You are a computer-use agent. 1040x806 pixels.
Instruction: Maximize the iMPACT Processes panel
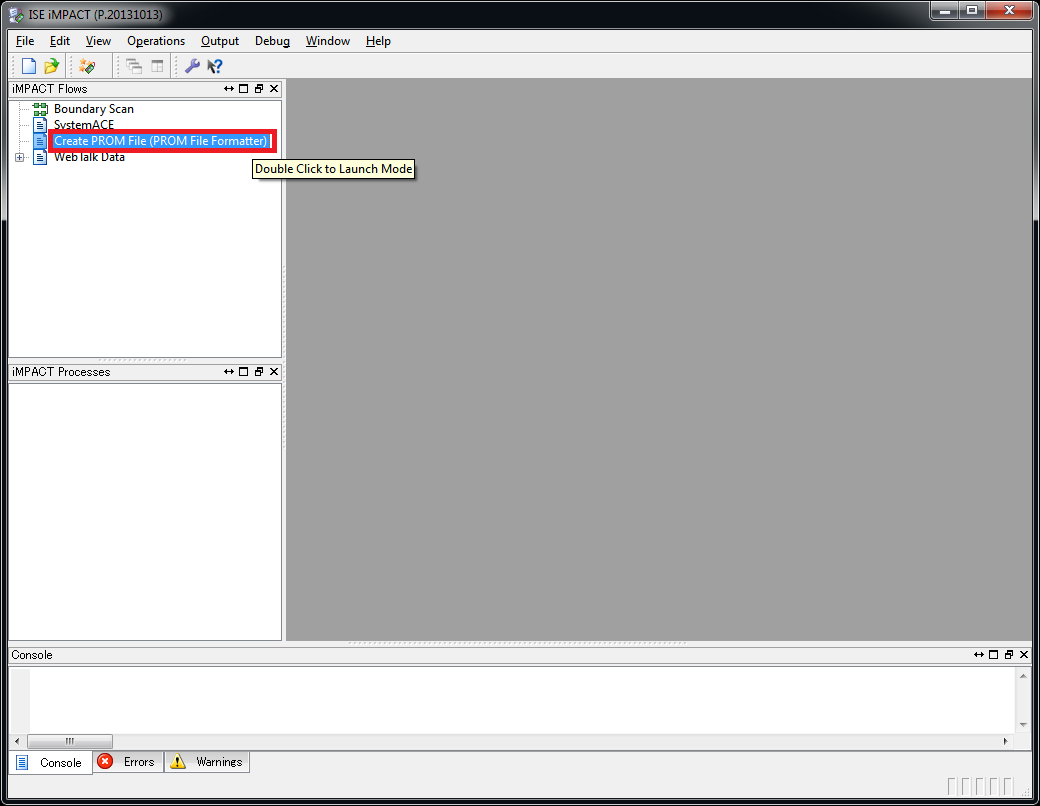point(243,371)
